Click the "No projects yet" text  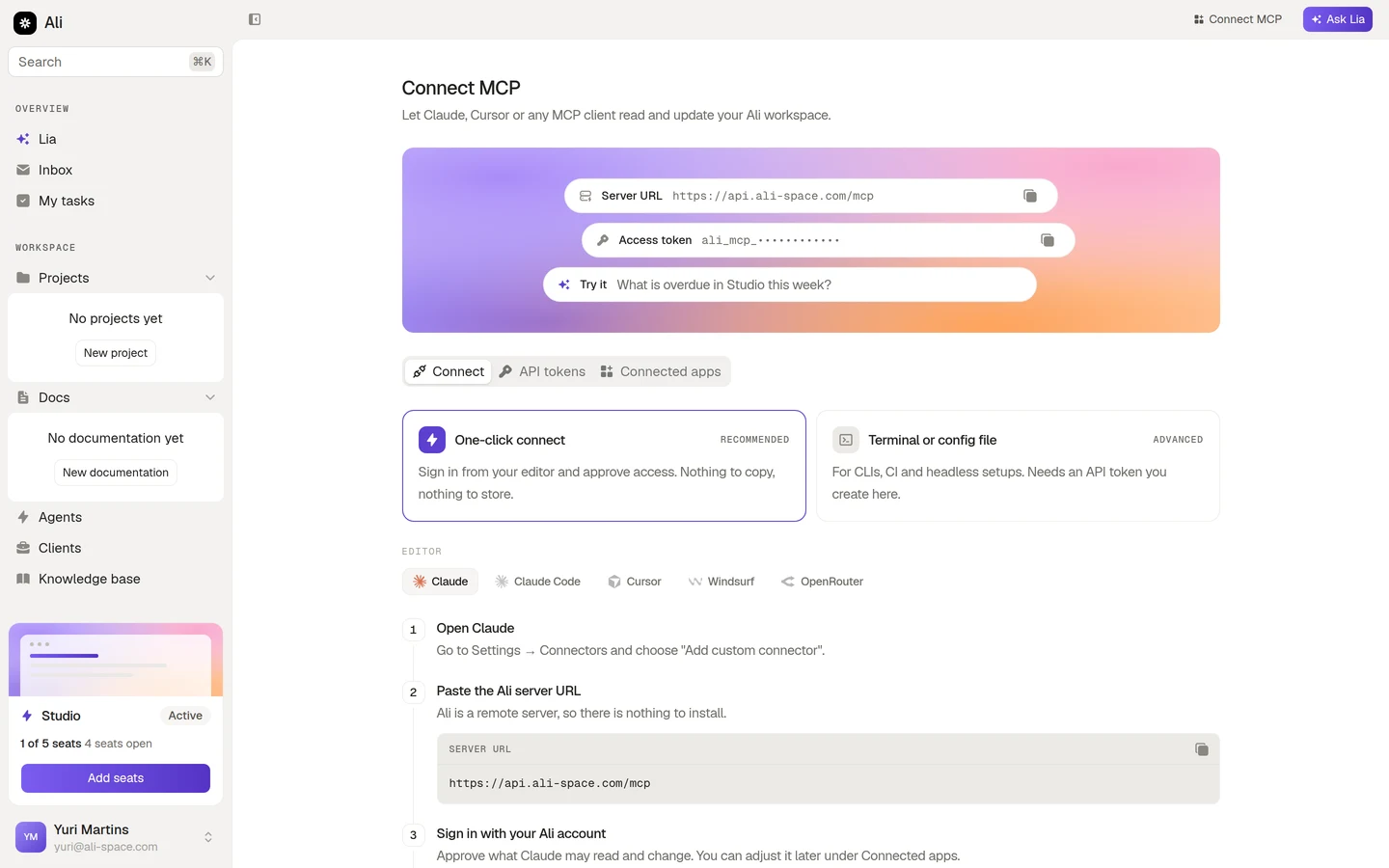(x=116, y=318)
